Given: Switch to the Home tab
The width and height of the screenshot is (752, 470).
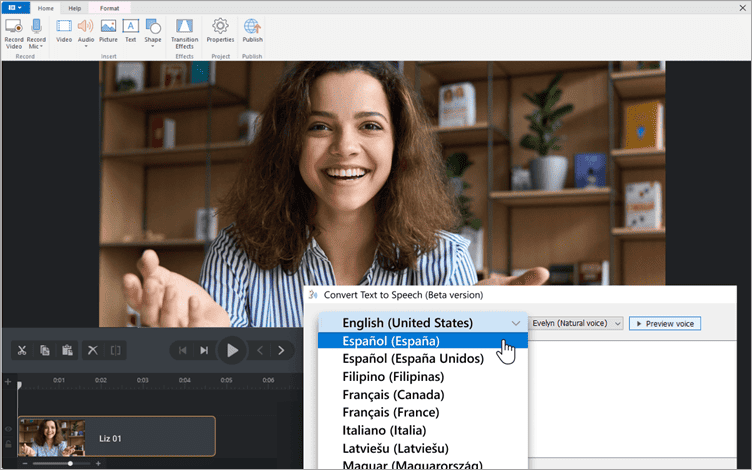Looking at the screenshot, I should (46, 8).
